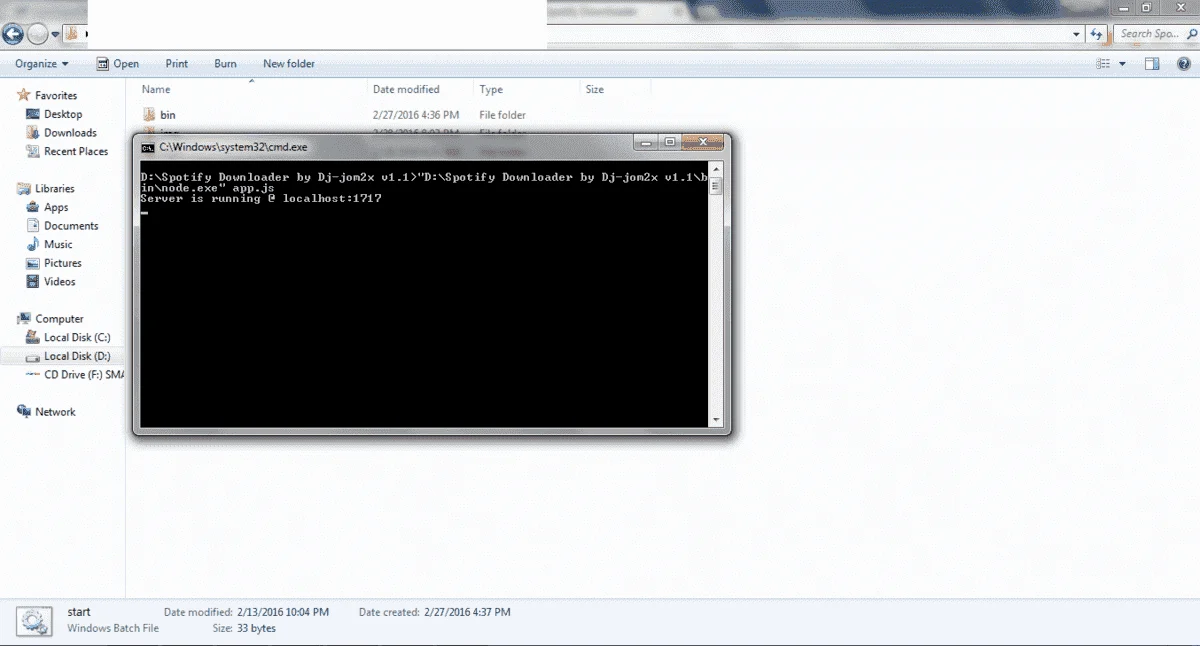Focus the Search Spo... search box

click(1155, 34)
